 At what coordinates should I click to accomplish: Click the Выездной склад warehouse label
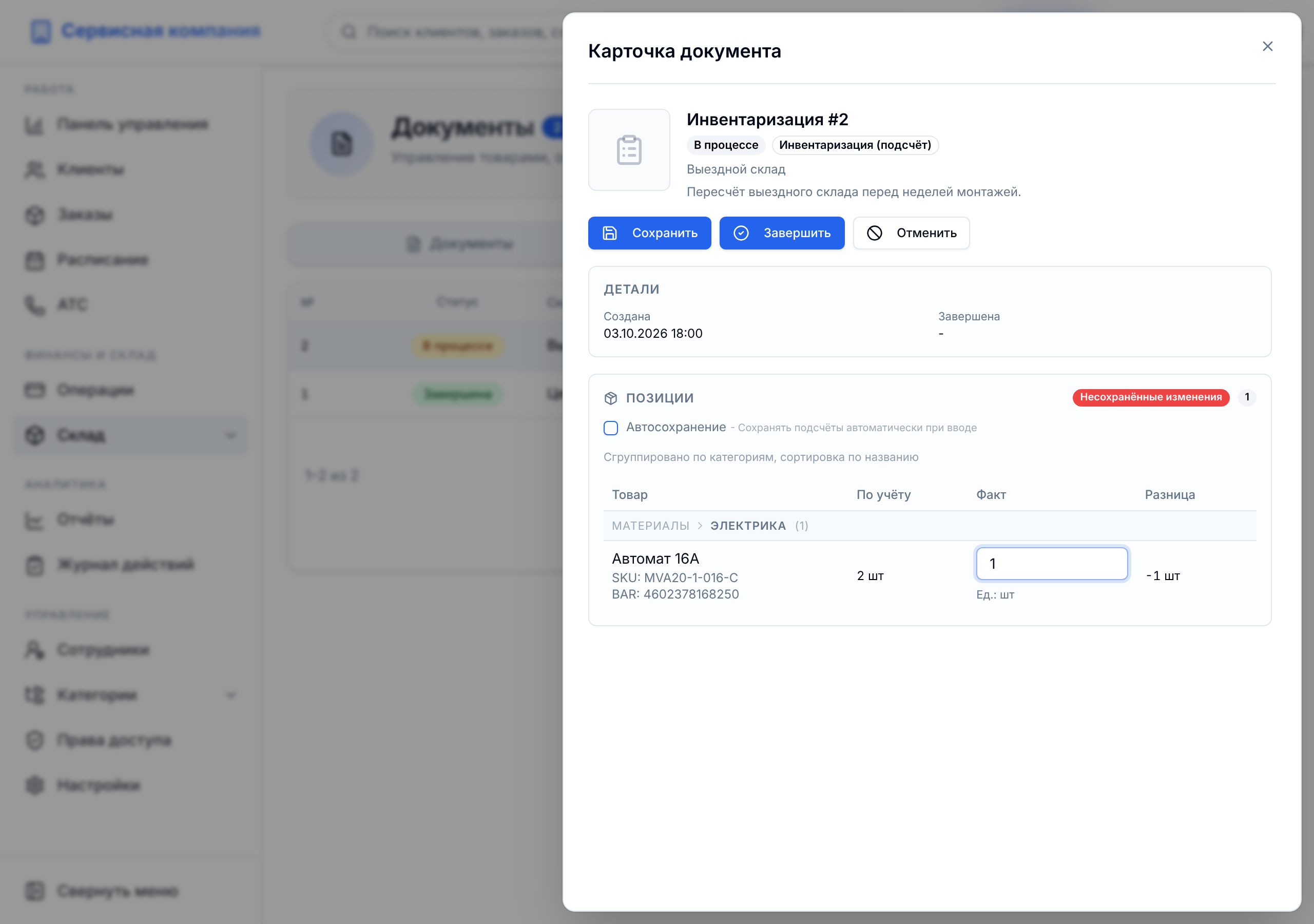click(736, 169)
